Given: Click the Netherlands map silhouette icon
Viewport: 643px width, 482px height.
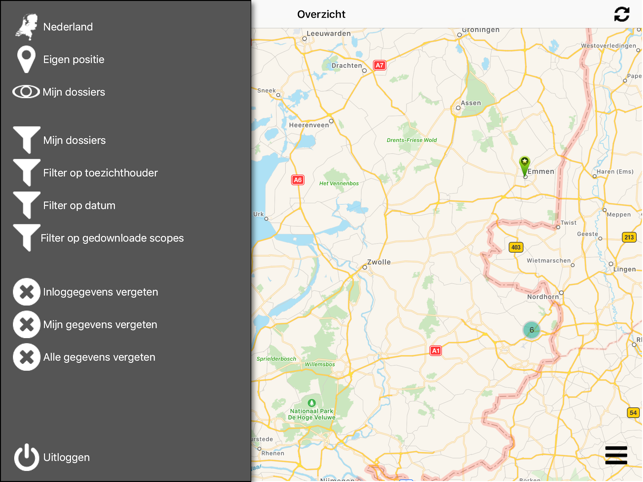Looking at the screenshot, I should point(27,27).
